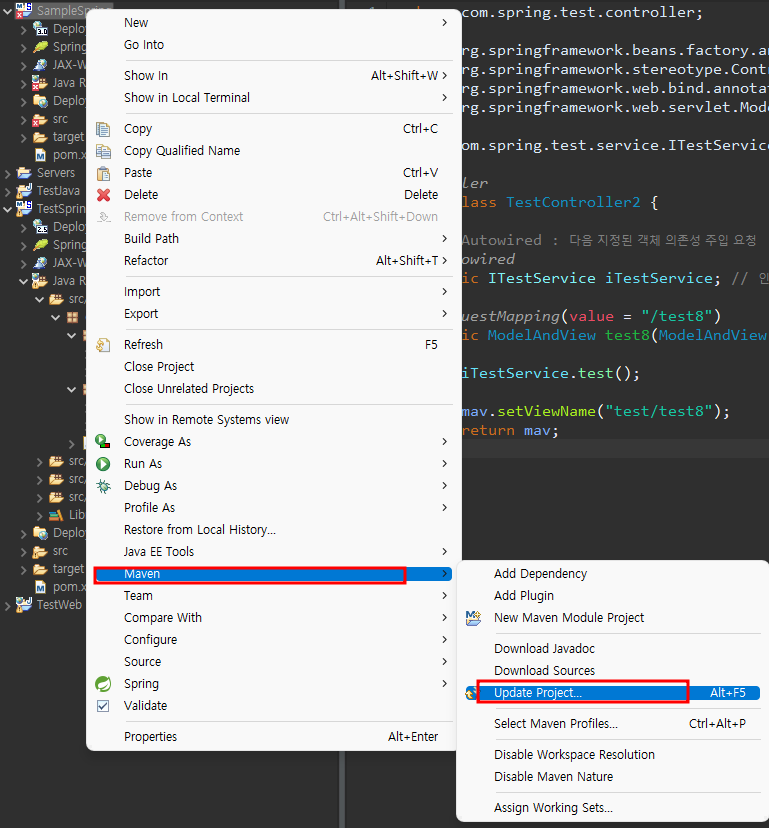Expand the TestWeb project node
The width and height of the screenshot is (769, 828).
click(7, 605)
